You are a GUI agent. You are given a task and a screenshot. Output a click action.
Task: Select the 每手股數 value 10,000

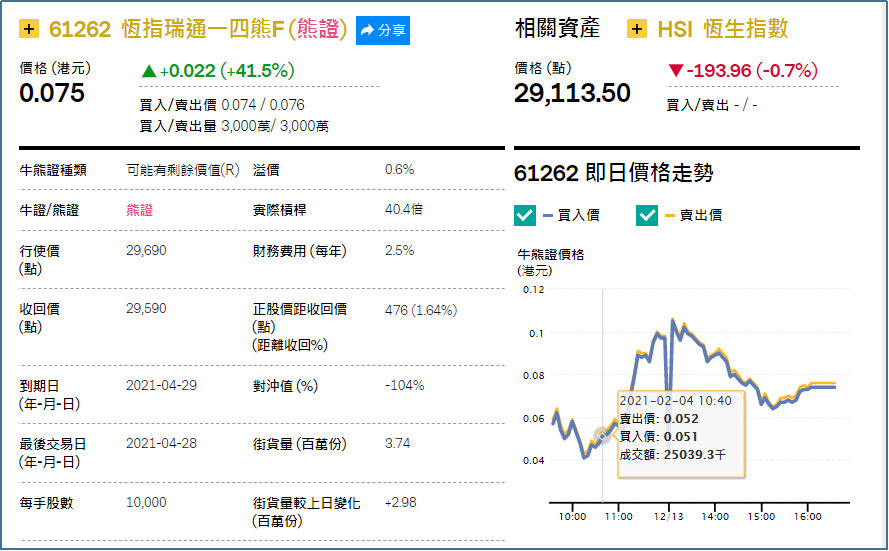(x=146, y=503)
